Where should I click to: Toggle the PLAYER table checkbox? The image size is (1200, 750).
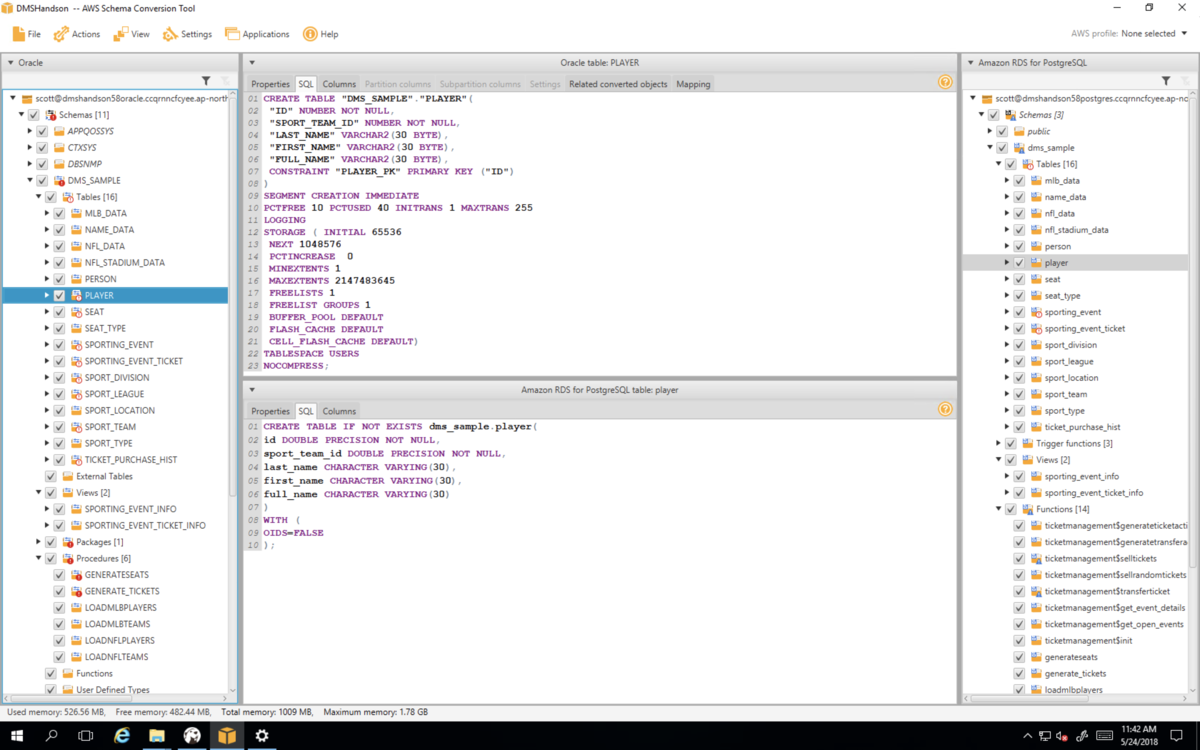click(59, 296)
